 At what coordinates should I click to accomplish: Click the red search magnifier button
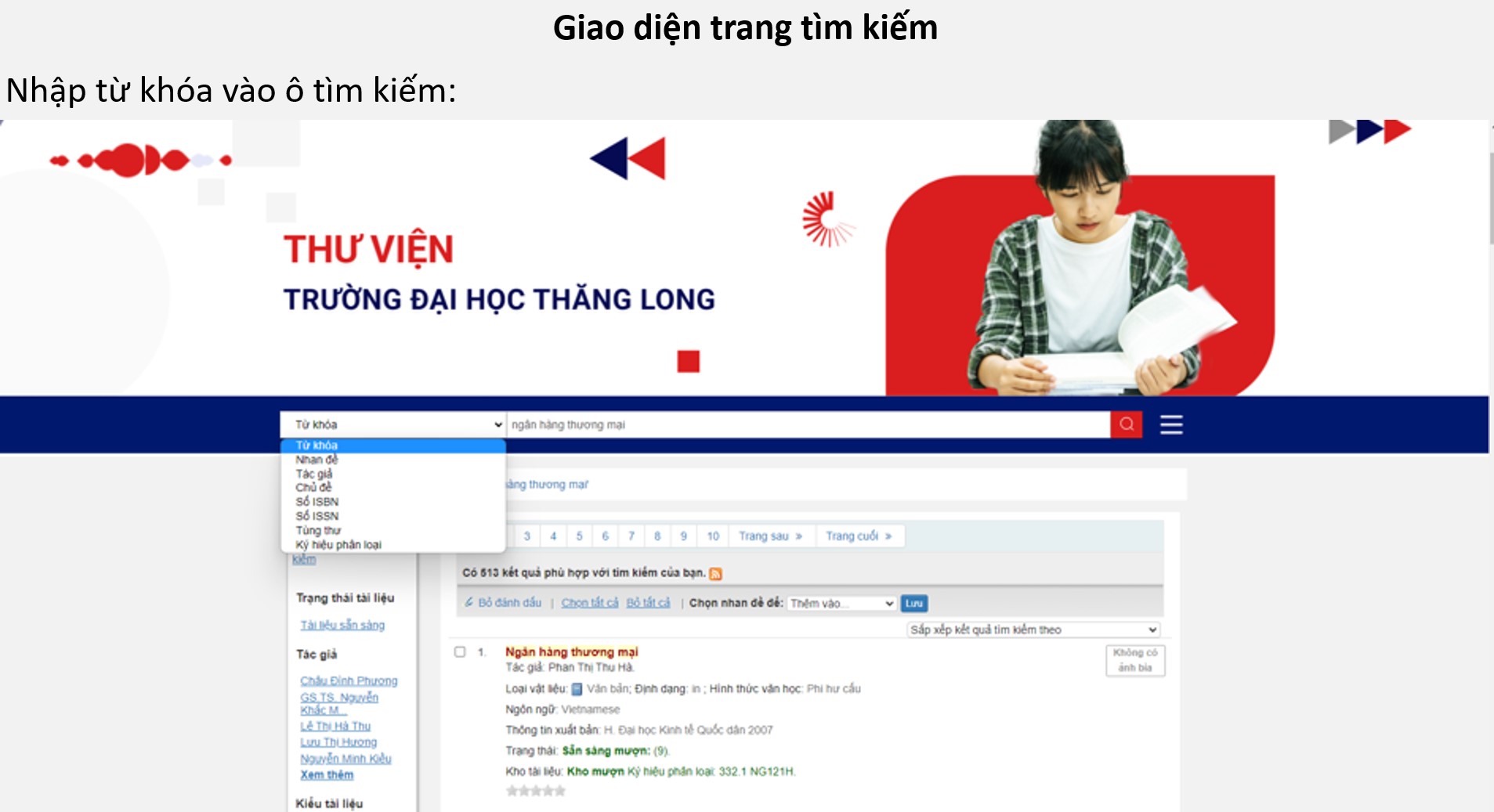click(1127, 424)
